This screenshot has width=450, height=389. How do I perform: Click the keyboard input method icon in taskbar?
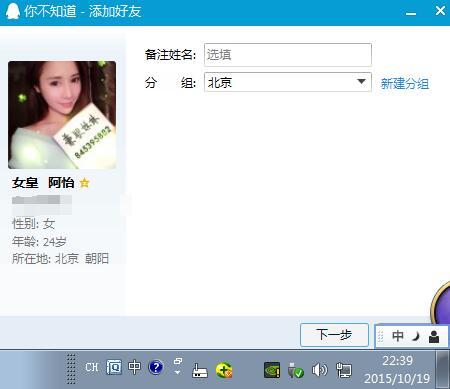coord(114,367)
